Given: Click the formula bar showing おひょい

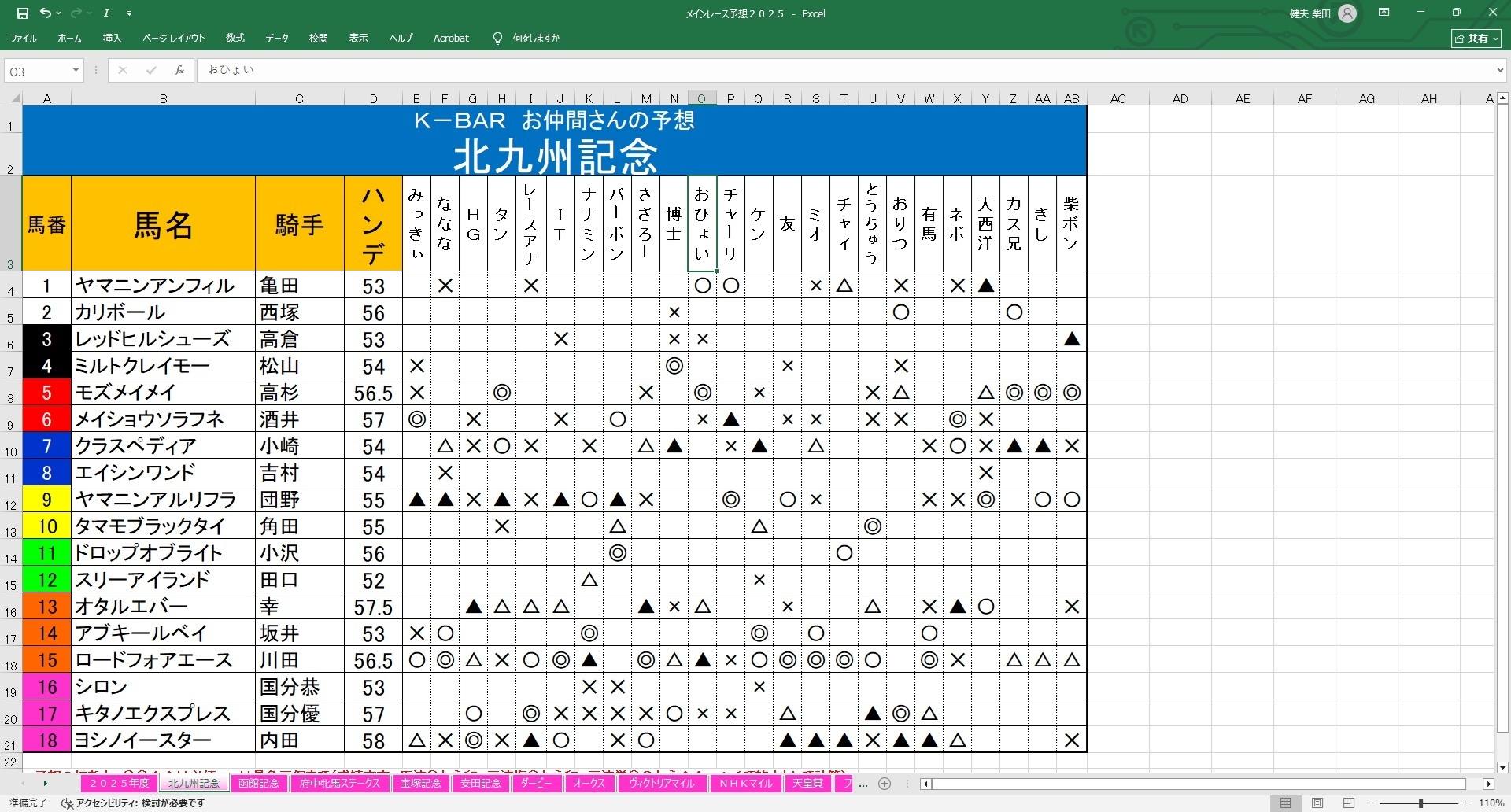Looking at the screenshot, I should 787,70.
